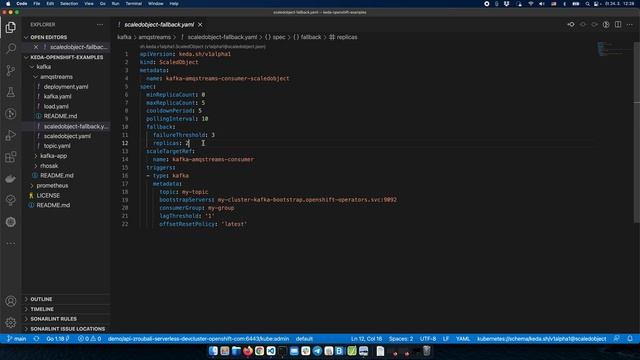Change indentation Spaces: 2 setting

[401, 339]
